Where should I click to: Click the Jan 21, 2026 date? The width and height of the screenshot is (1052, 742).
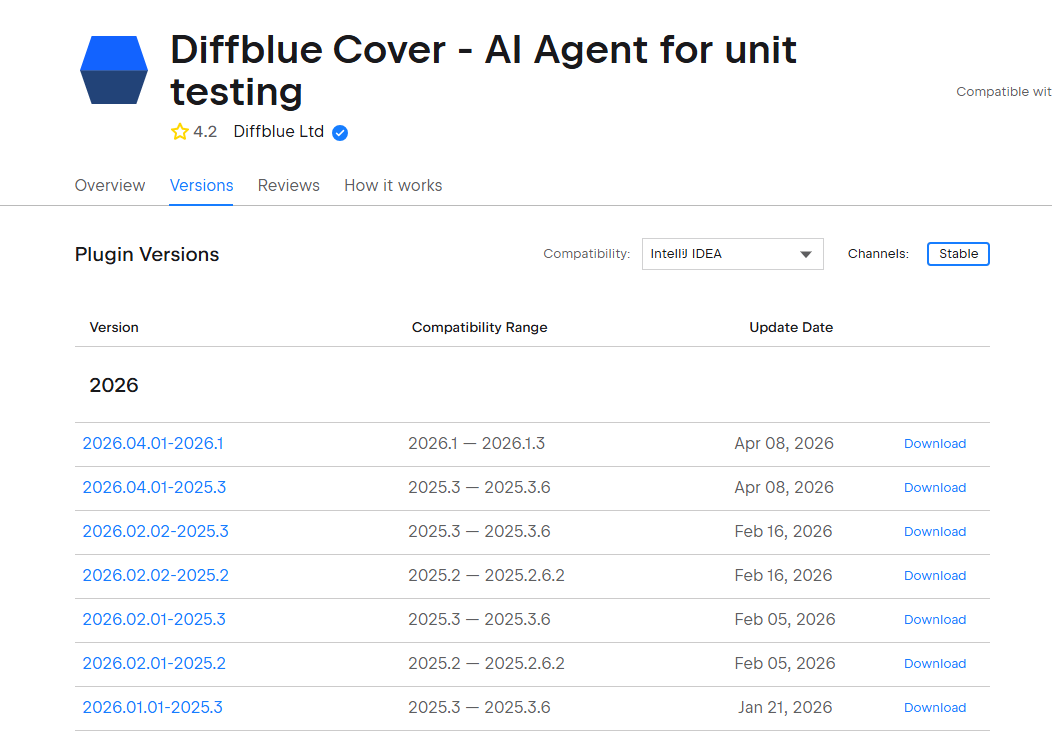[785, 707]
